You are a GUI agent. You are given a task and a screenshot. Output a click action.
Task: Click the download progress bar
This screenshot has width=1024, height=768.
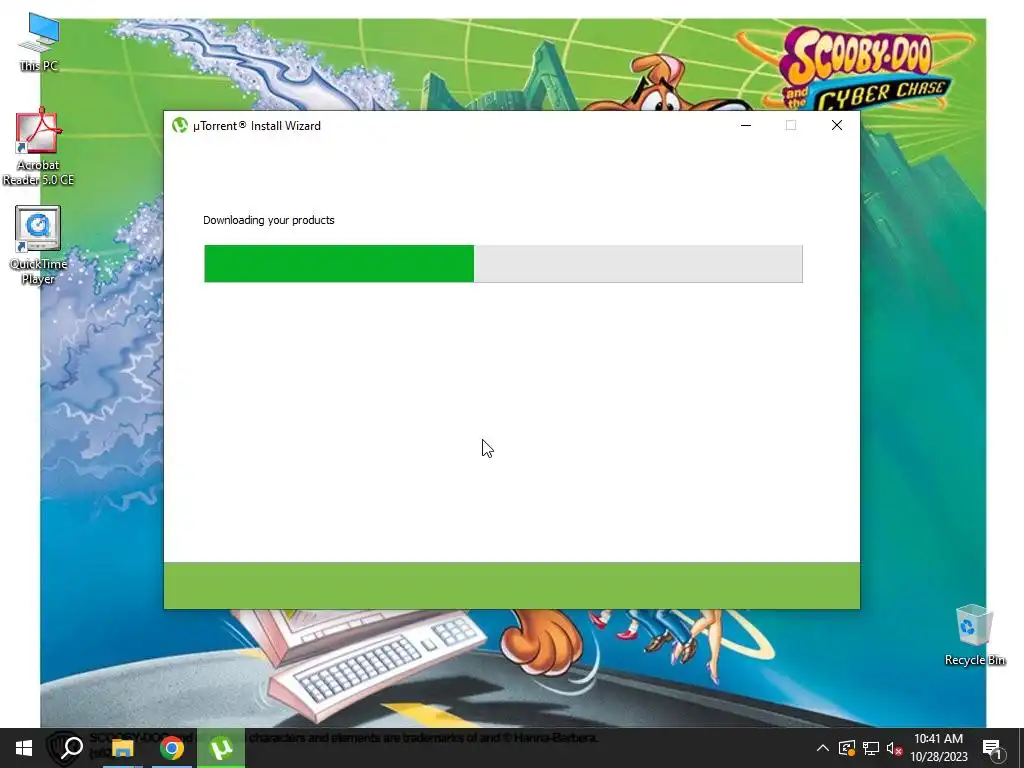tap(504, 264)
